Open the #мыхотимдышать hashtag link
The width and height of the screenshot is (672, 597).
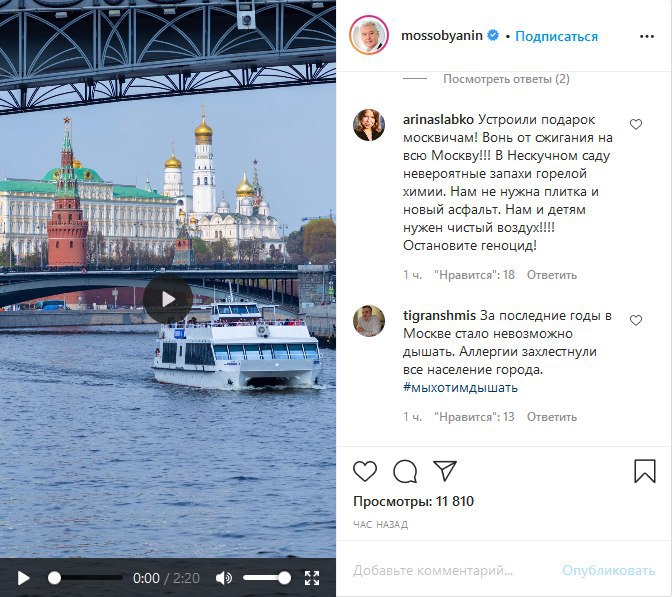pyautogui.click(x=460, y=387)
